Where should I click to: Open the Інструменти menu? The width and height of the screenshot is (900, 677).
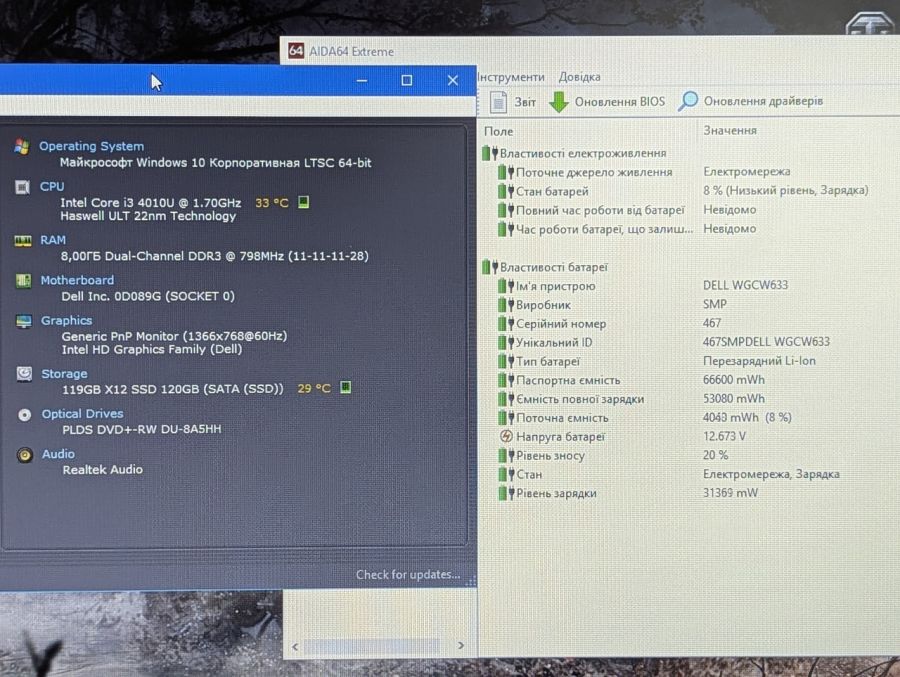(x=511, y=77)
